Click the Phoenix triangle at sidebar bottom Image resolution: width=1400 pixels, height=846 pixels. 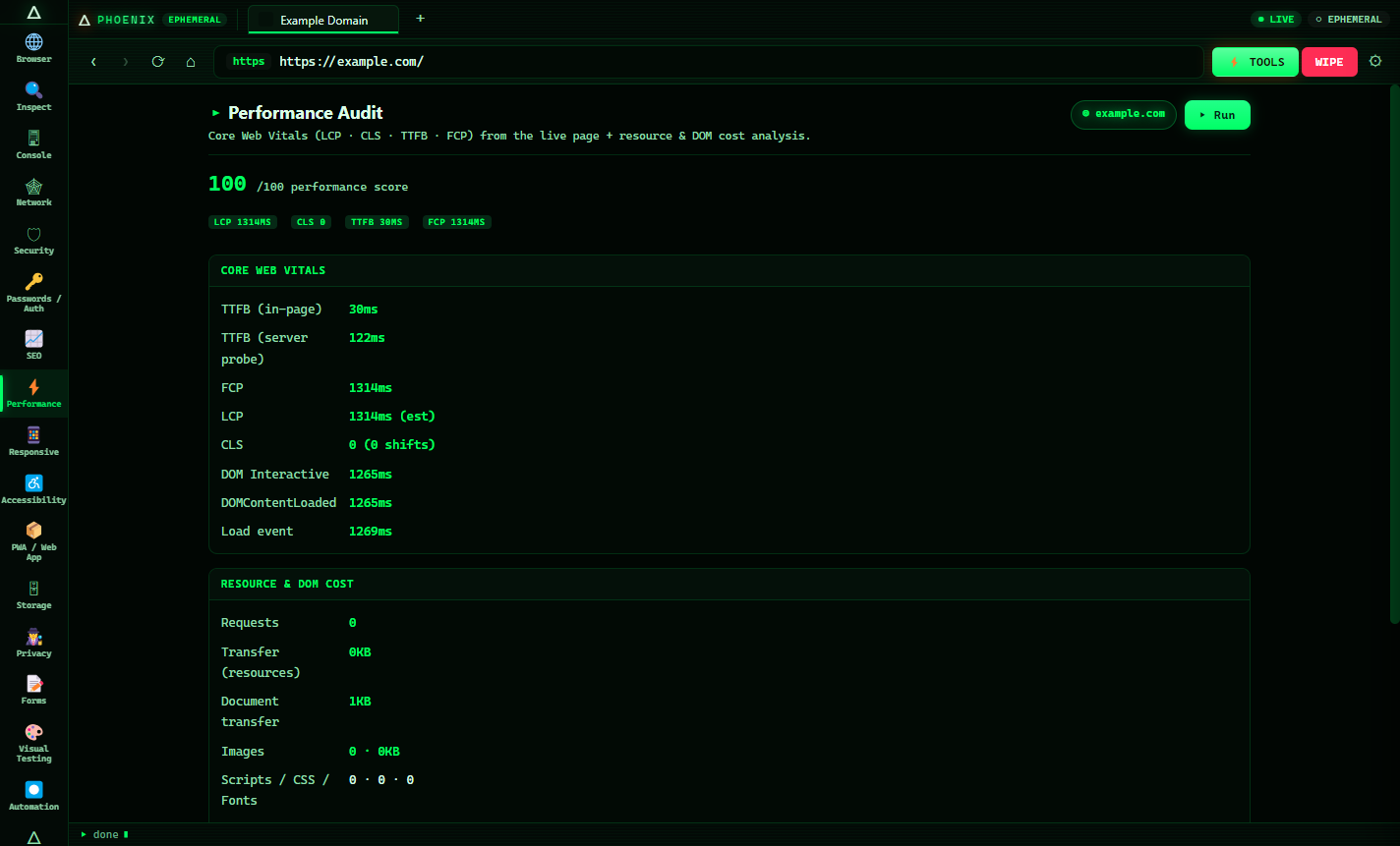click(x=33, y=837)
